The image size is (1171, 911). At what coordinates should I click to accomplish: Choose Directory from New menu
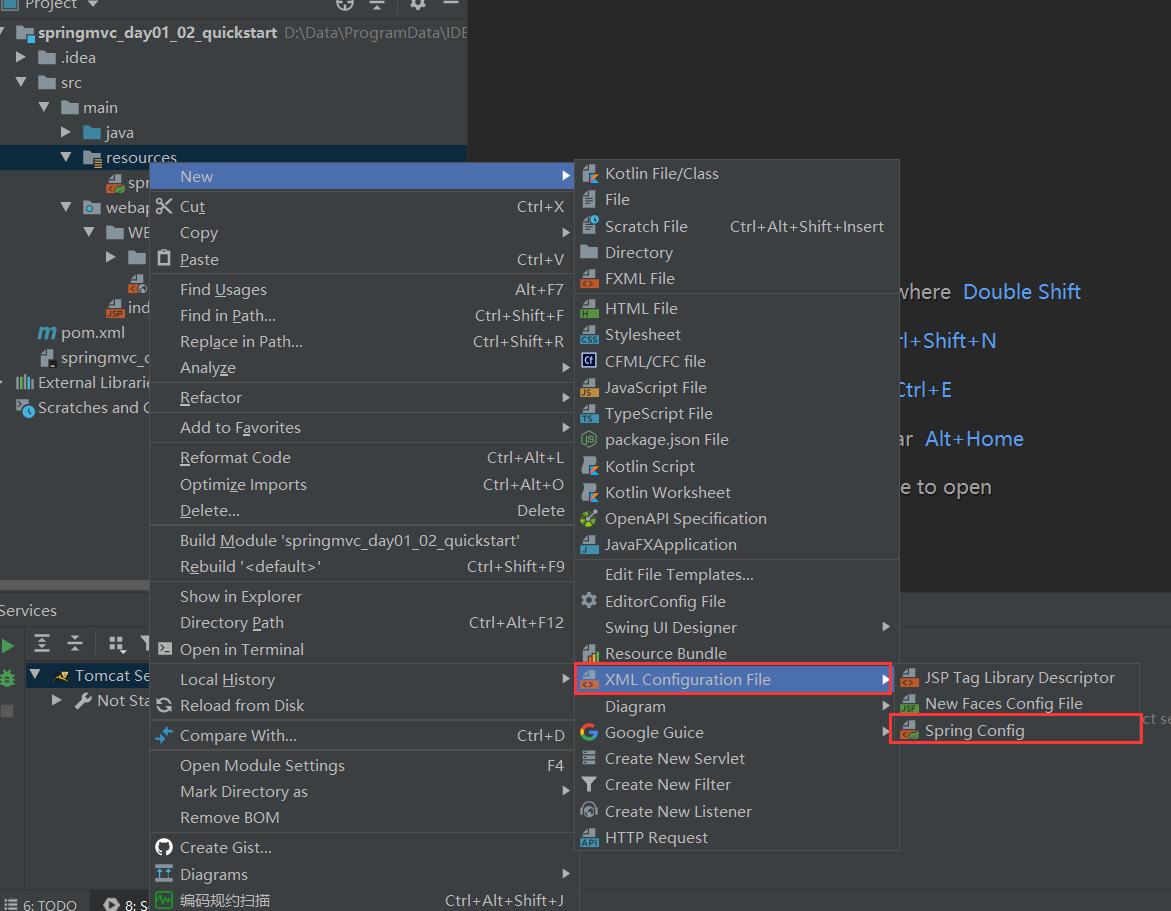pos(736,252)
